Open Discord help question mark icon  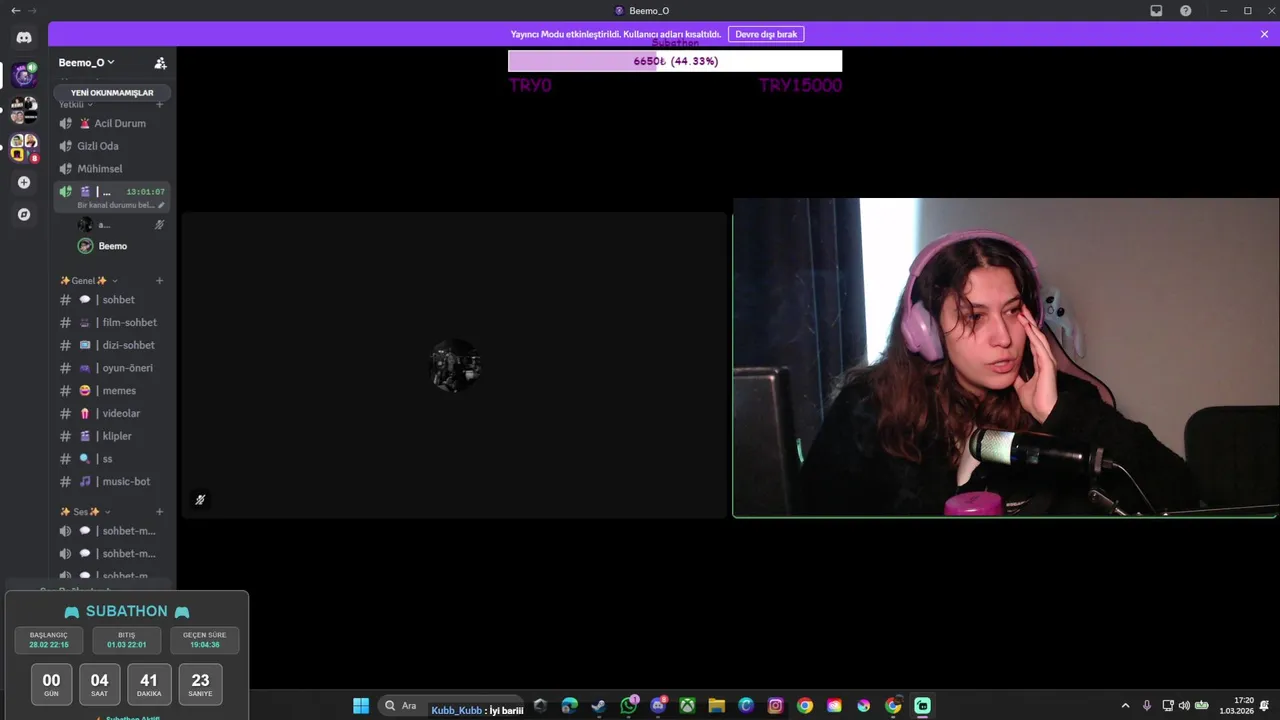tap(1185, 11)
